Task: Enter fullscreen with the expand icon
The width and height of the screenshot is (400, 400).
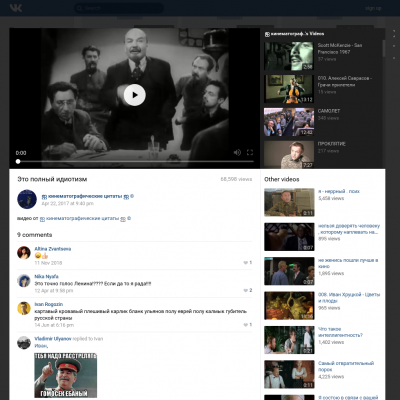Action: pyautogui.click(x=250, y=152)
